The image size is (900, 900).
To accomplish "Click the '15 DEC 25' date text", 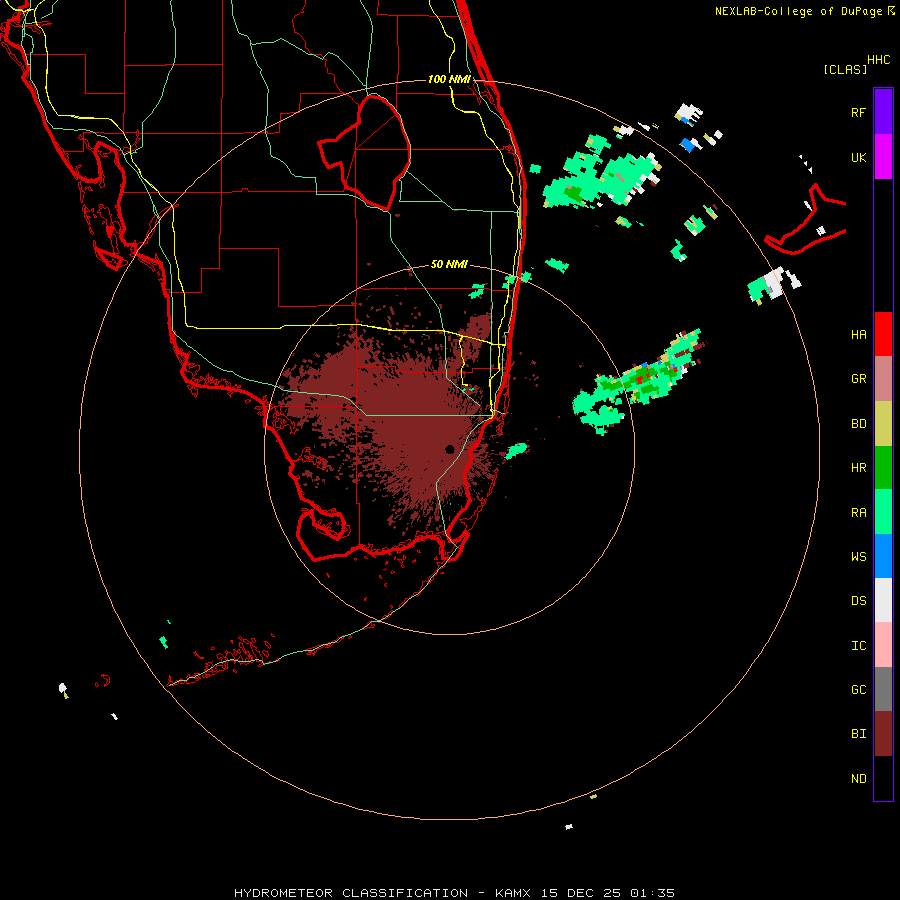I will [x=581, y=893].
